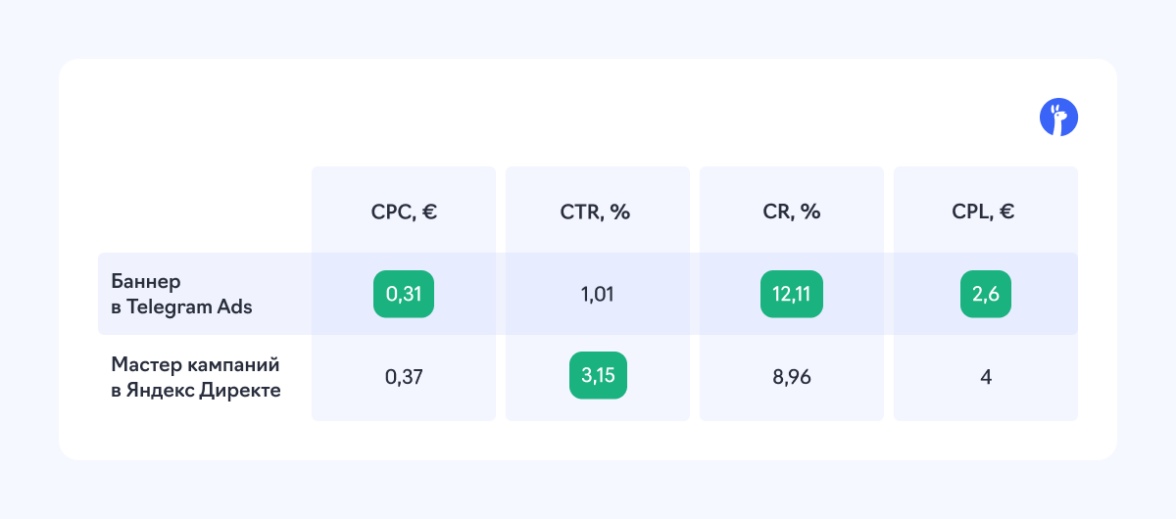Click the Баннер в Telegram Ads row label
Image resolution: width=1176 pixels, height=519 pixels.
(x=181, y=294)
